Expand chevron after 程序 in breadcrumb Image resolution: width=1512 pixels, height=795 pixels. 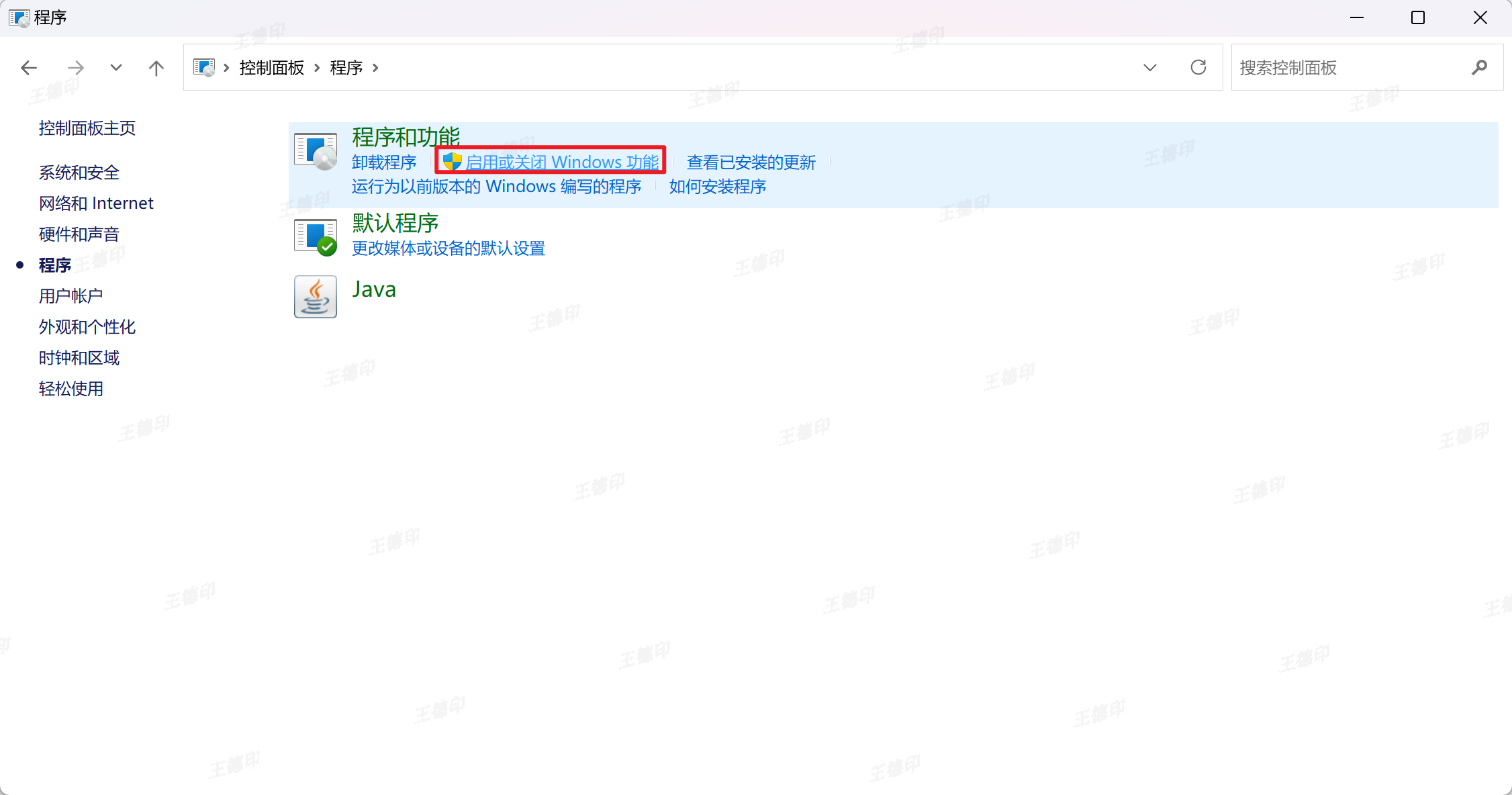pos(375,68)
